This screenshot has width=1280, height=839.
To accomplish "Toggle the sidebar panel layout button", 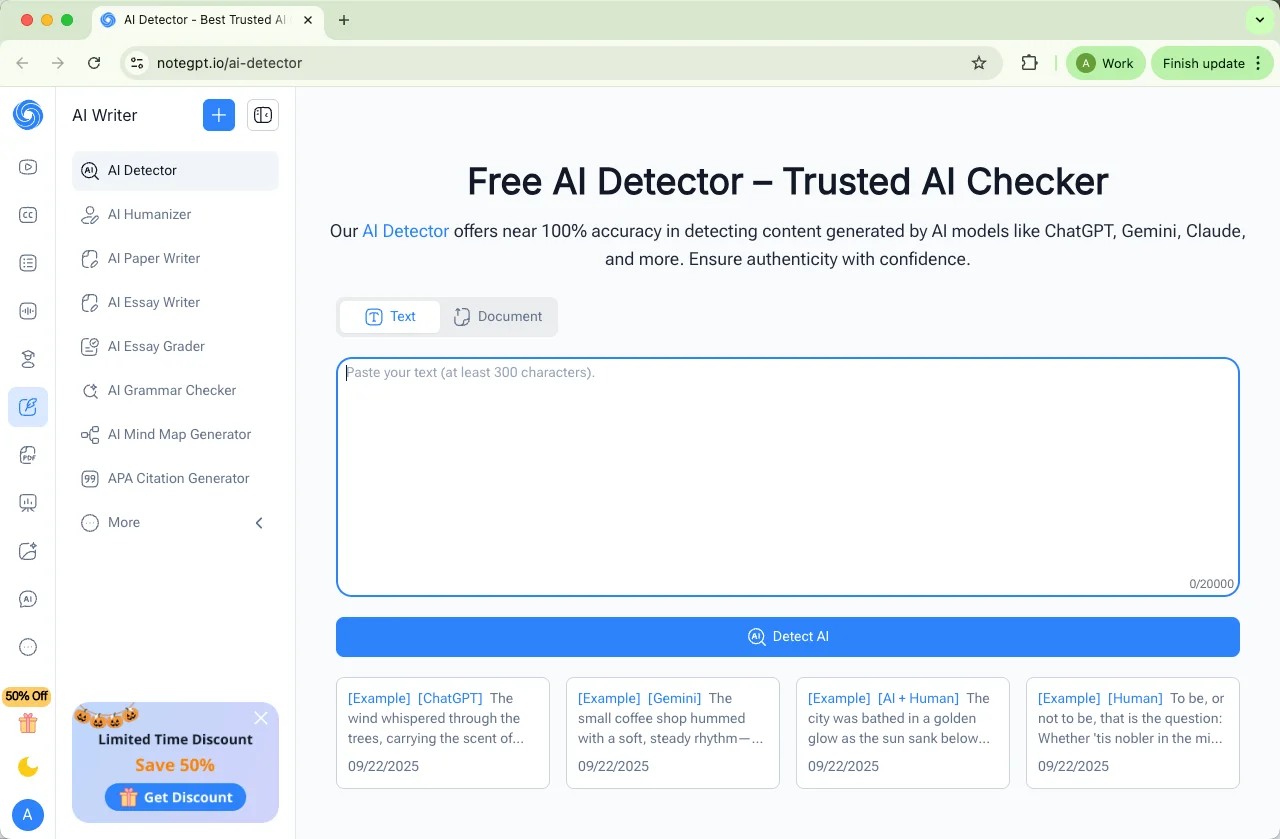I will (x=263, y=115).
